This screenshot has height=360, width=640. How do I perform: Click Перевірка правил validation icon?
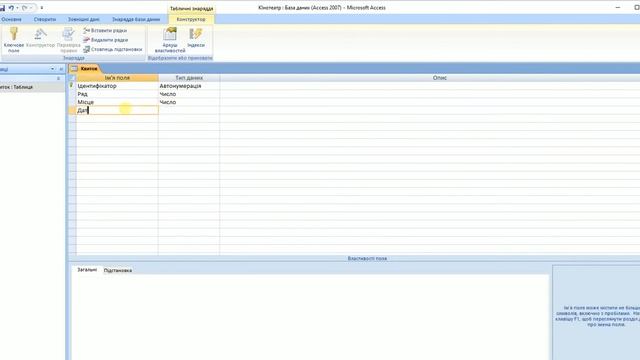click(68, 34)
